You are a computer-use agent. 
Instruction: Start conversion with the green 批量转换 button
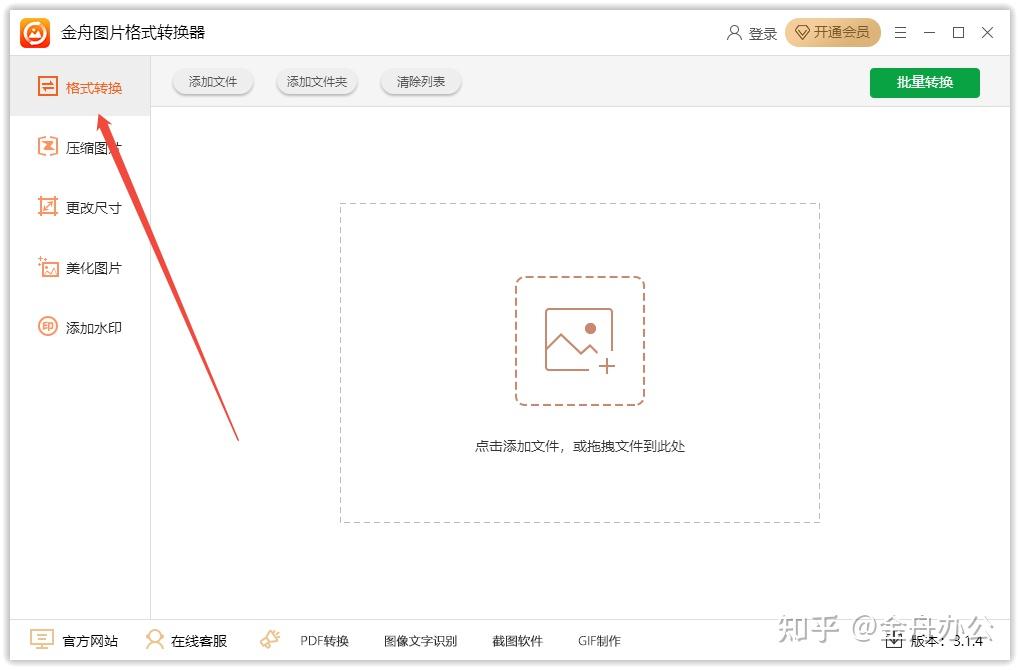click(924, 83)
